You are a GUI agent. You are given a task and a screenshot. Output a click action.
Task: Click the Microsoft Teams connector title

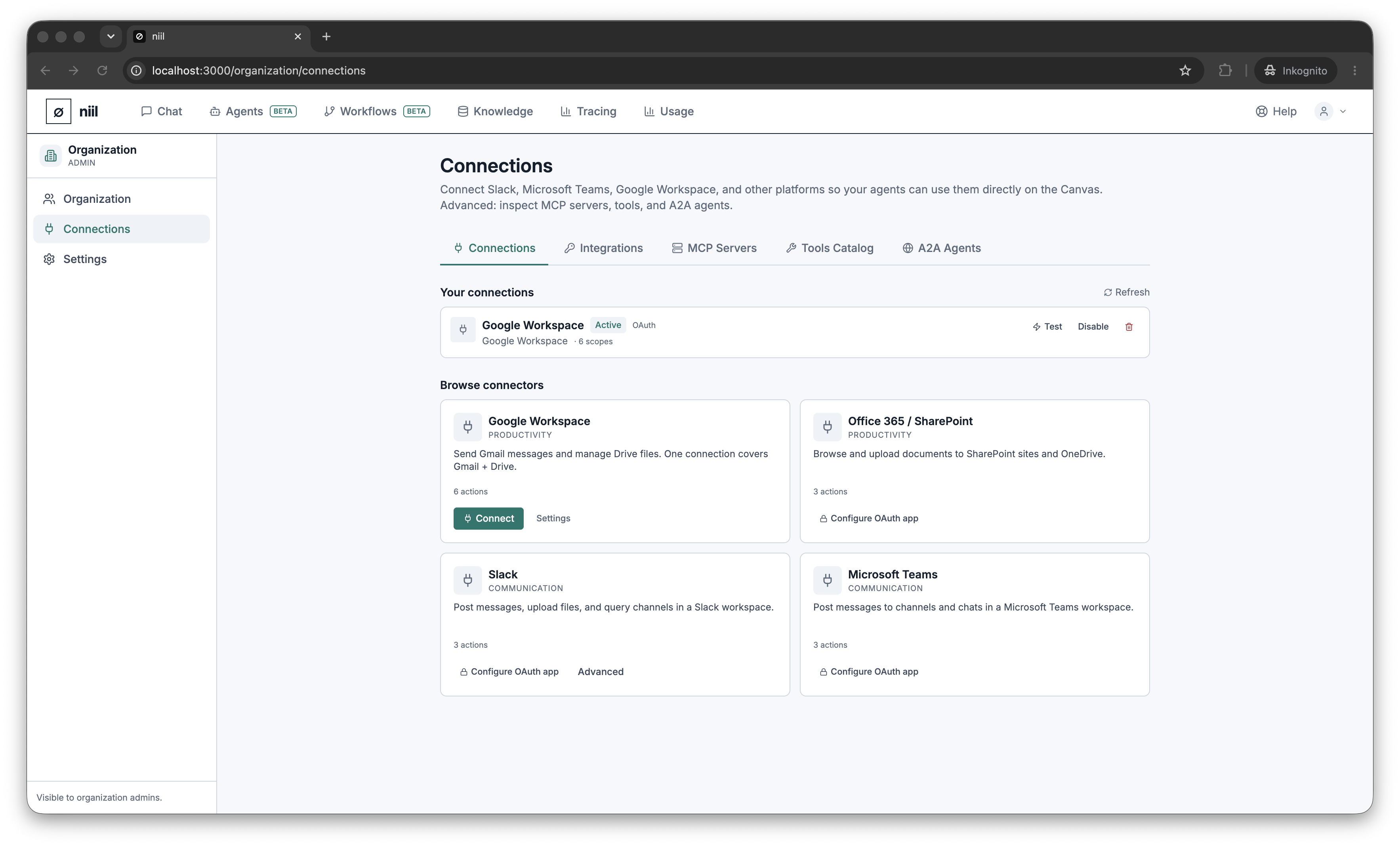pos(893,574)
